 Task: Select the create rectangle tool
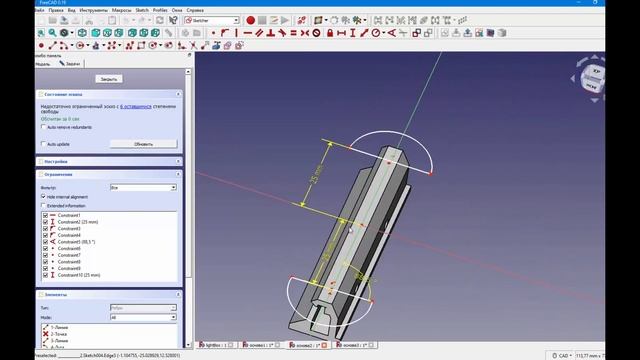(x=141, y=46)
